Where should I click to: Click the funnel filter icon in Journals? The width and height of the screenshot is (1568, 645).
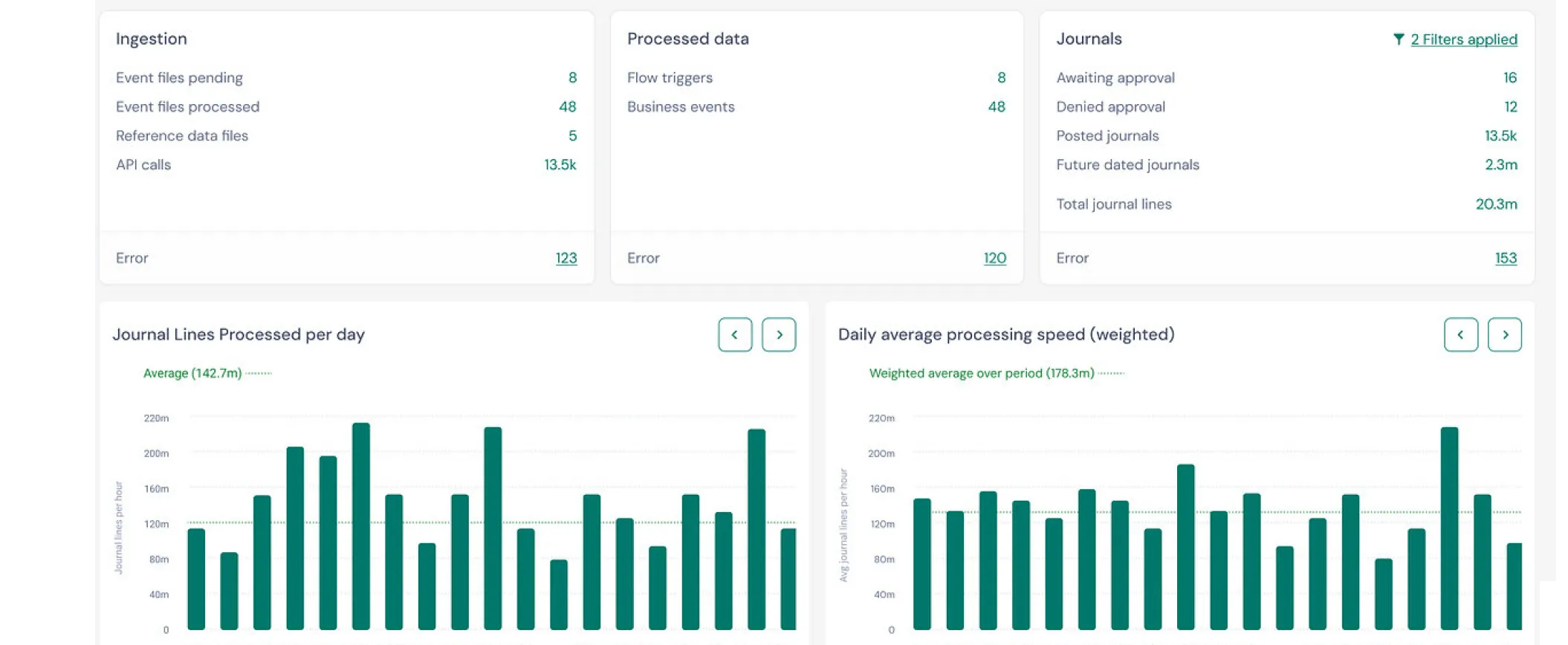pos(1398,39)
